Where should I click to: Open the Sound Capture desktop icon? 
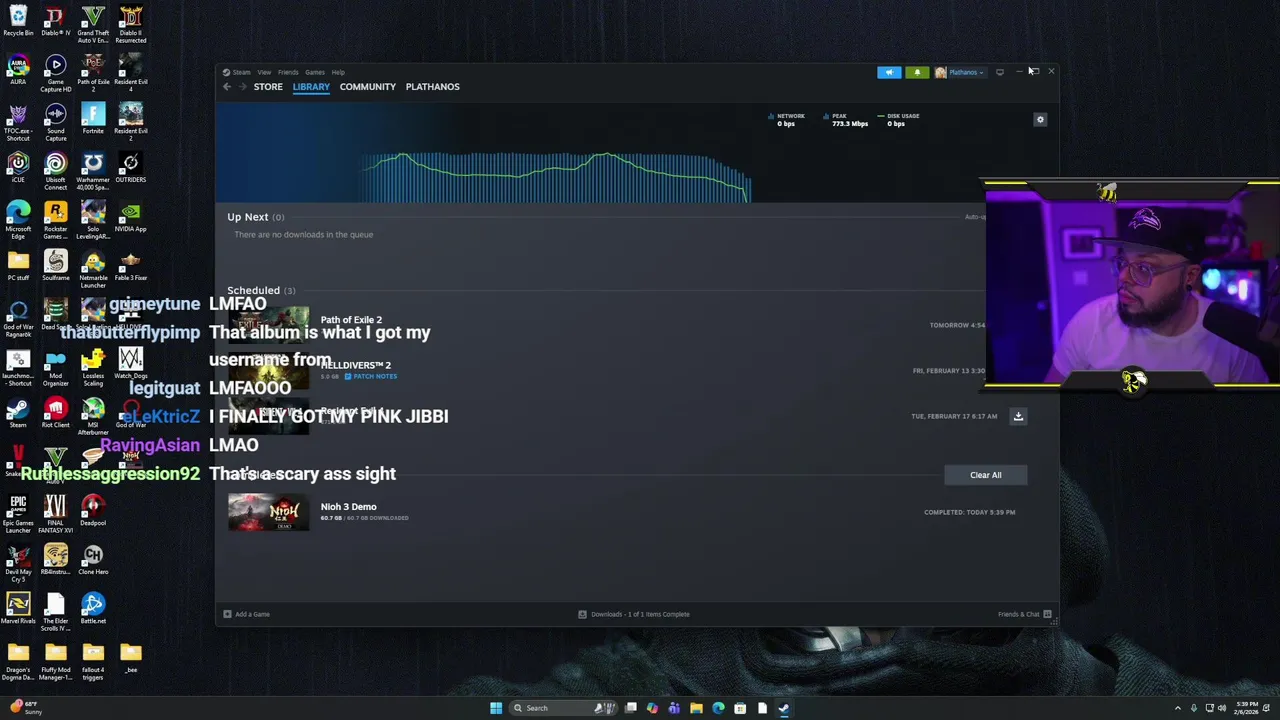55,123
